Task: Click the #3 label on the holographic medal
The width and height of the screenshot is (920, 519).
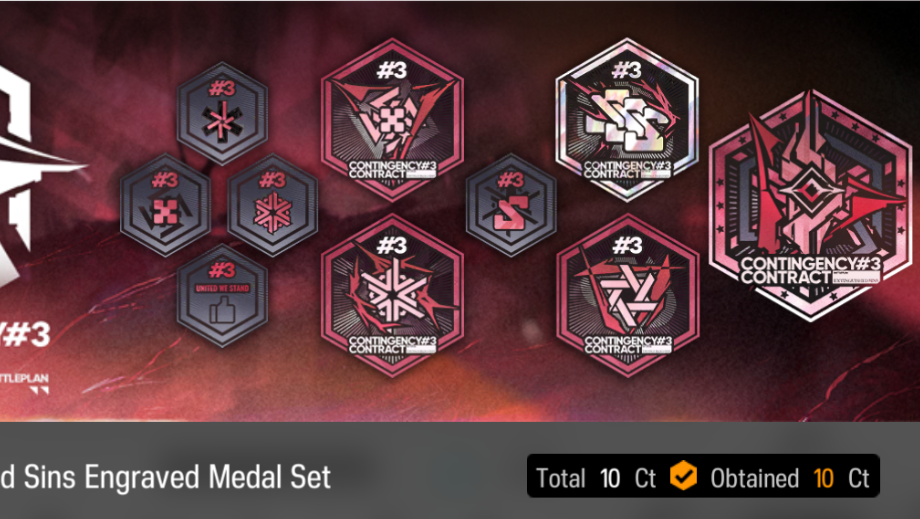Action: coord(627,71)
